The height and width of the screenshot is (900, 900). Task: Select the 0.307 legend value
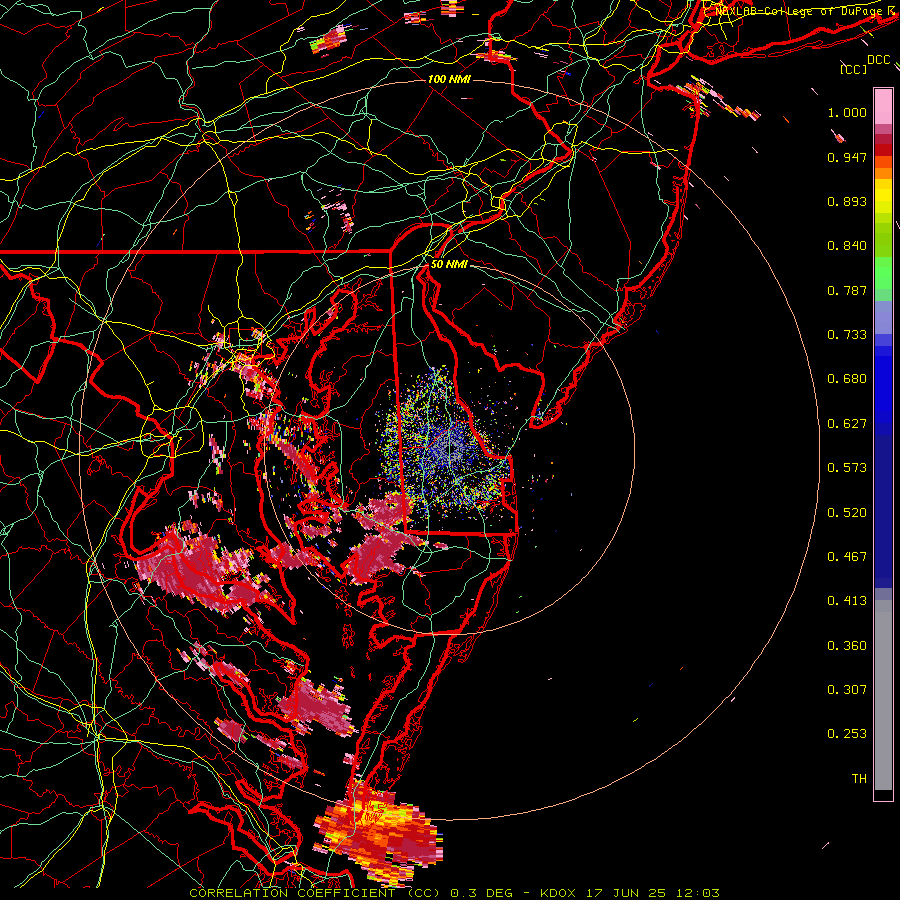coord(847,690)
